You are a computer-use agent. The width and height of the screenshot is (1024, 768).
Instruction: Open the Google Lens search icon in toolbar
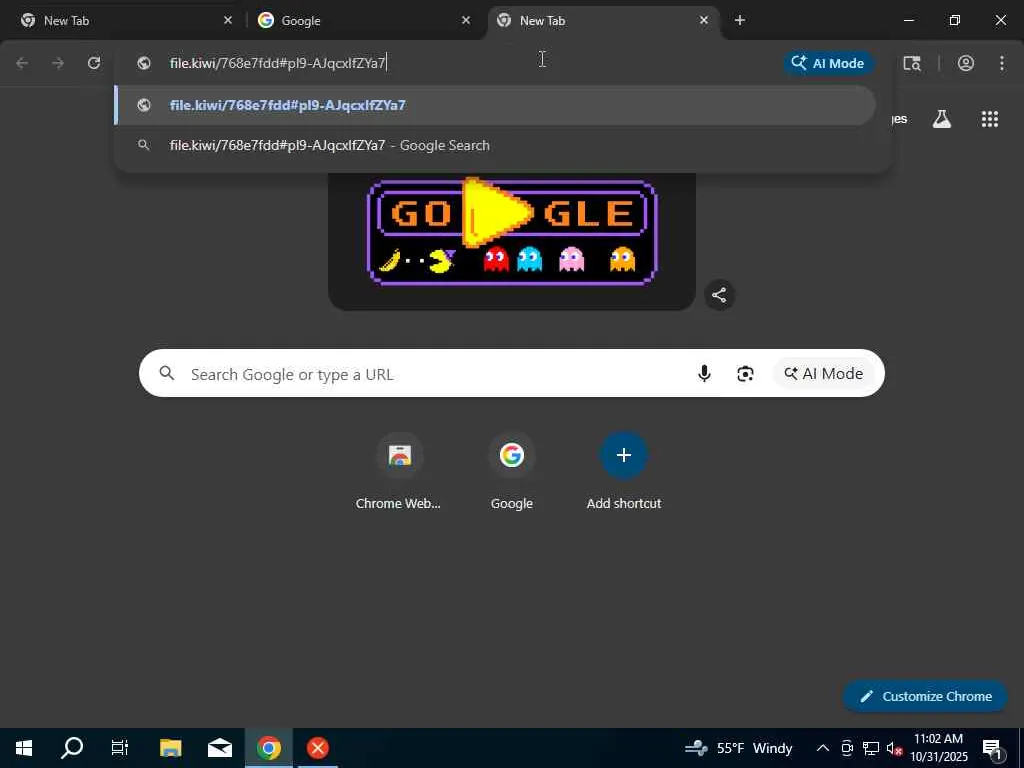912,63
